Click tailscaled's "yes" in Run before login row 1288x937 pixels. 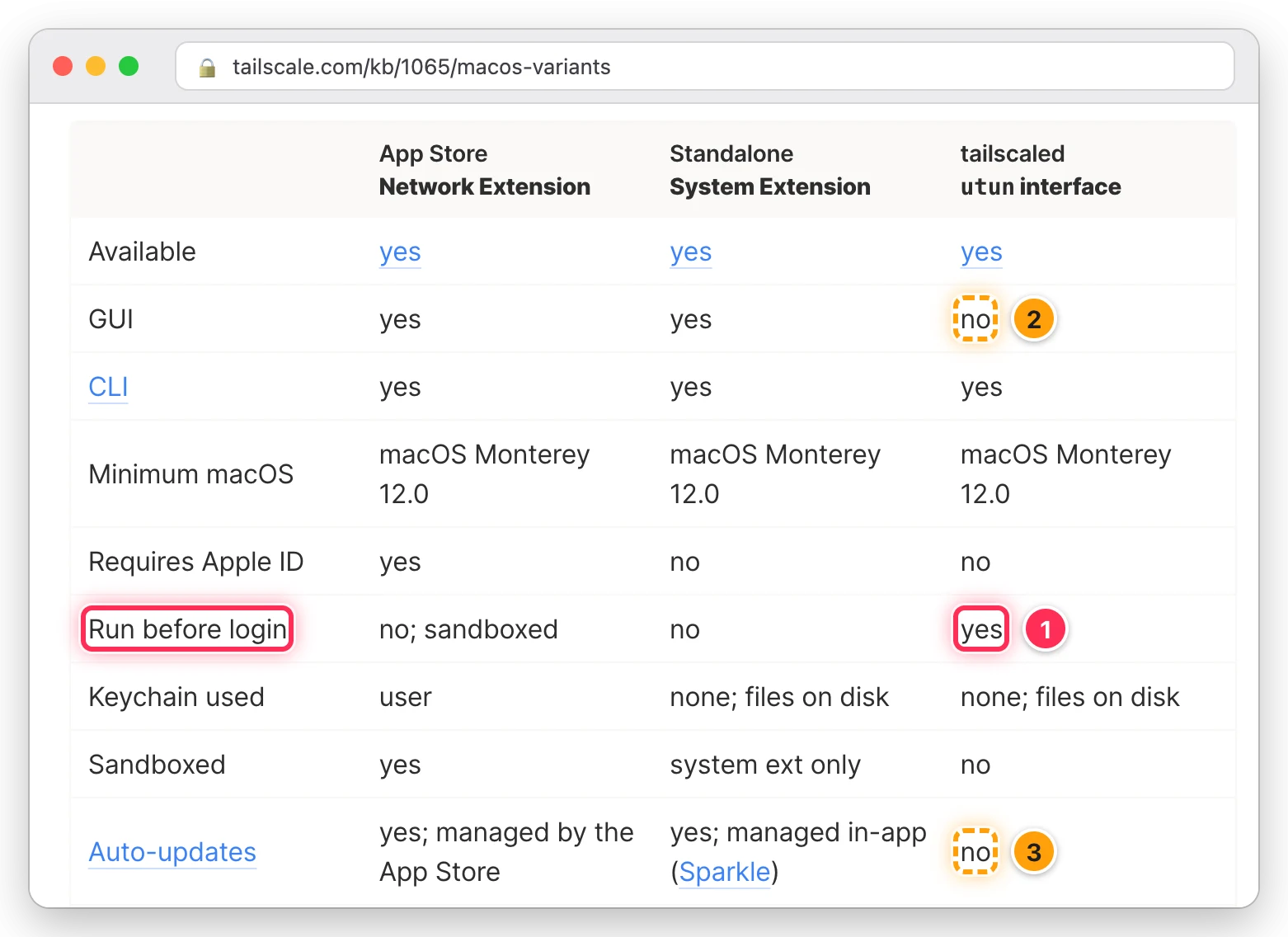pyautogui.click(x=981, y=629)
